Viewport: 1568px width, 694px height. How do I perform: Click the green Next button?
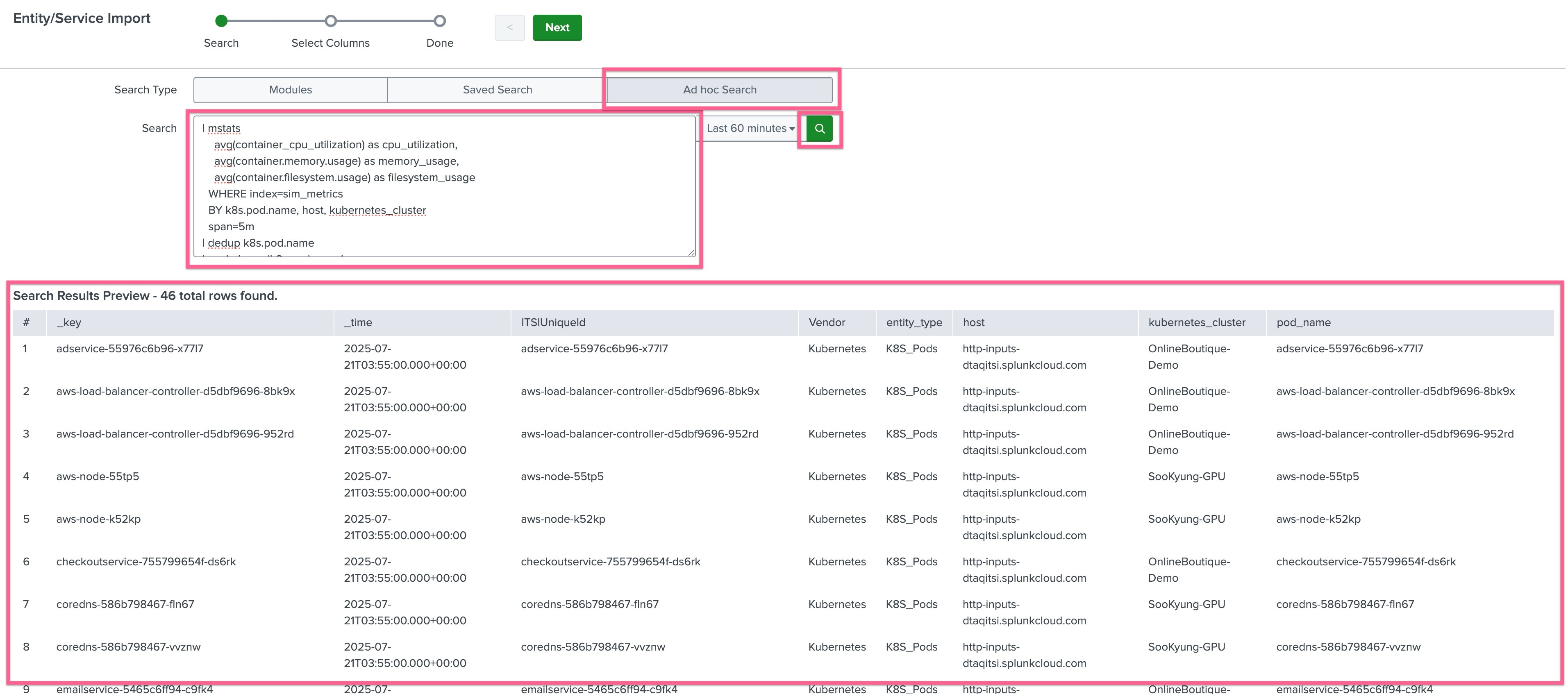coord(557,28)
